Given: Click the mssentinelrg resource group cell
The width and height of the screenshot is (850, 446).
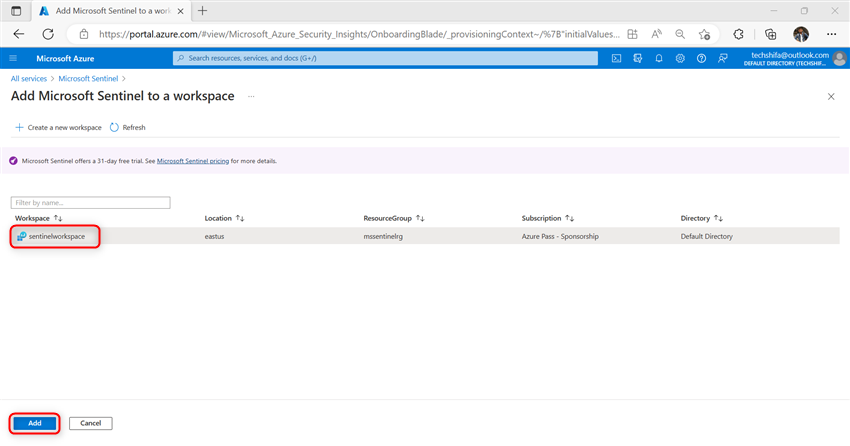Looking at the screenshot, I should click(x=383, y=236).
